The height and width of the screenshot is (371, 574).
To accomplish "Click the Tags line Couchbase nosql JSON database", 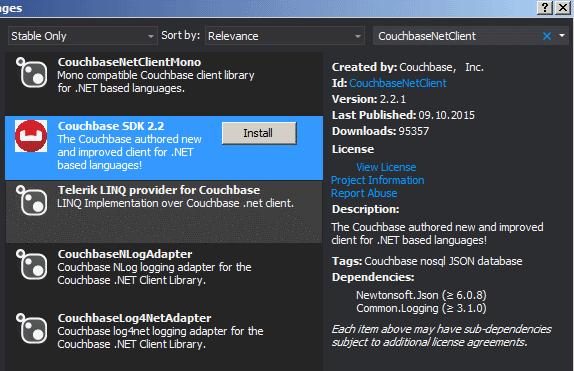I will [427, 261].
